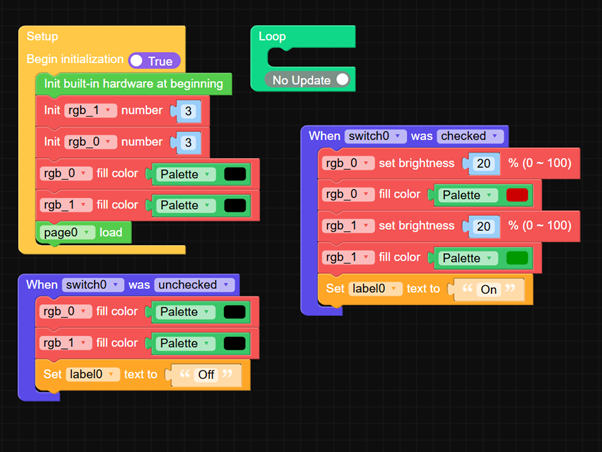Click the "On" text value field
Screen dimensions: 602x452
(488, 290)
